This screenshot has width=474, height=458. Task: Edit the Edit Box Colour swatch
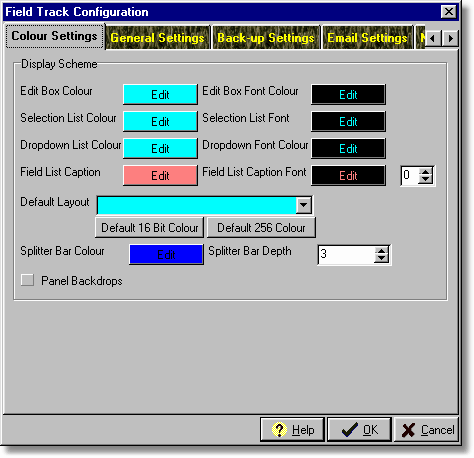160,95
